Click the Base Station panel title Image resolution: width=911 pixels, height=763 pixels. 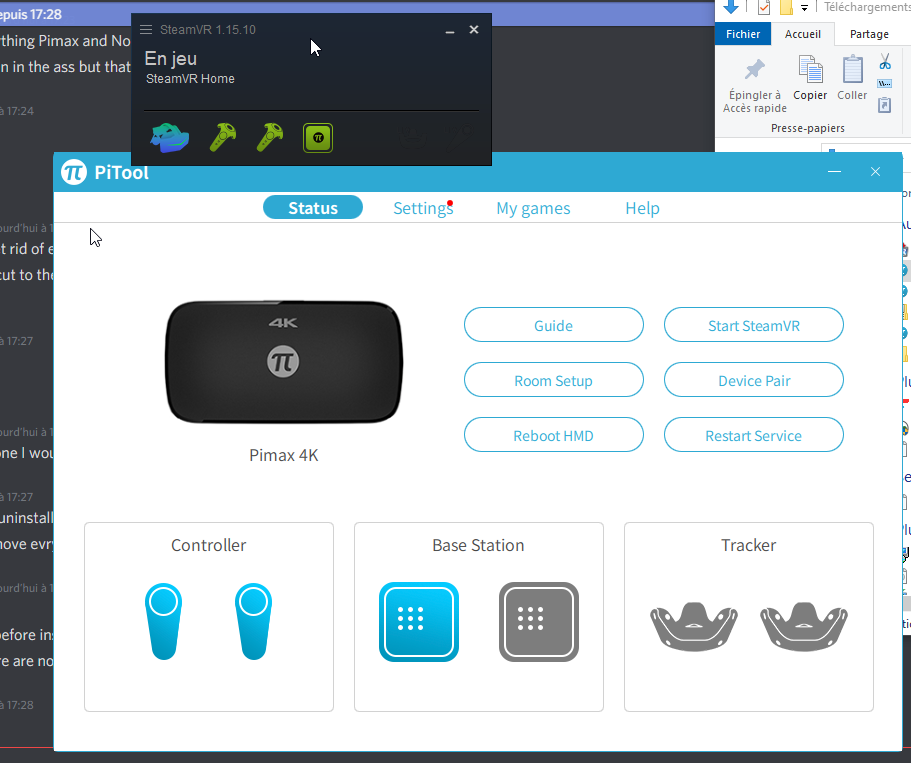[478, 545]
